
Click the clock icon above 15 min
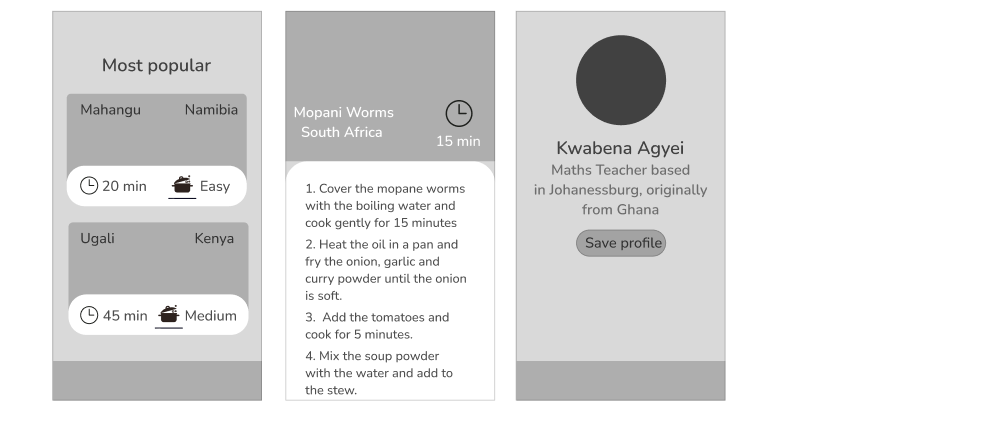coord(459,113)
